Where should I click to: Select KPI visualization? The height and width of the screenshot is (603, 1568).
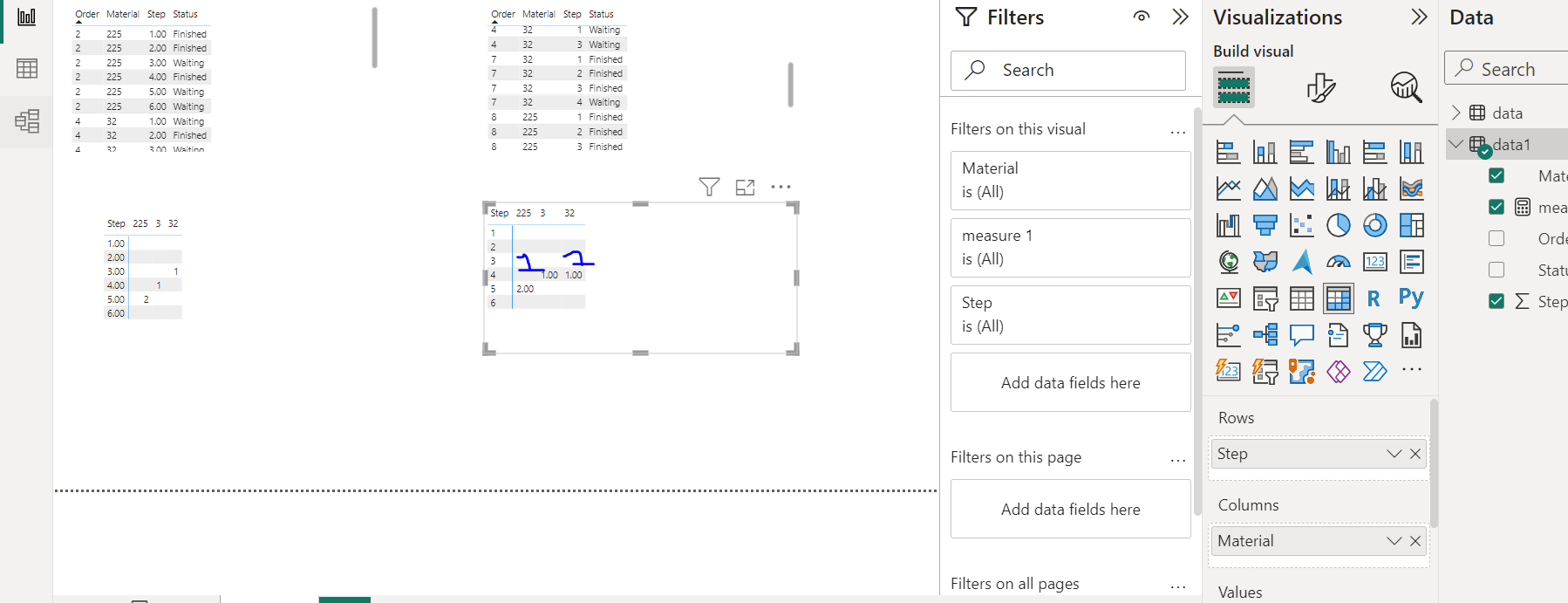1228,298
